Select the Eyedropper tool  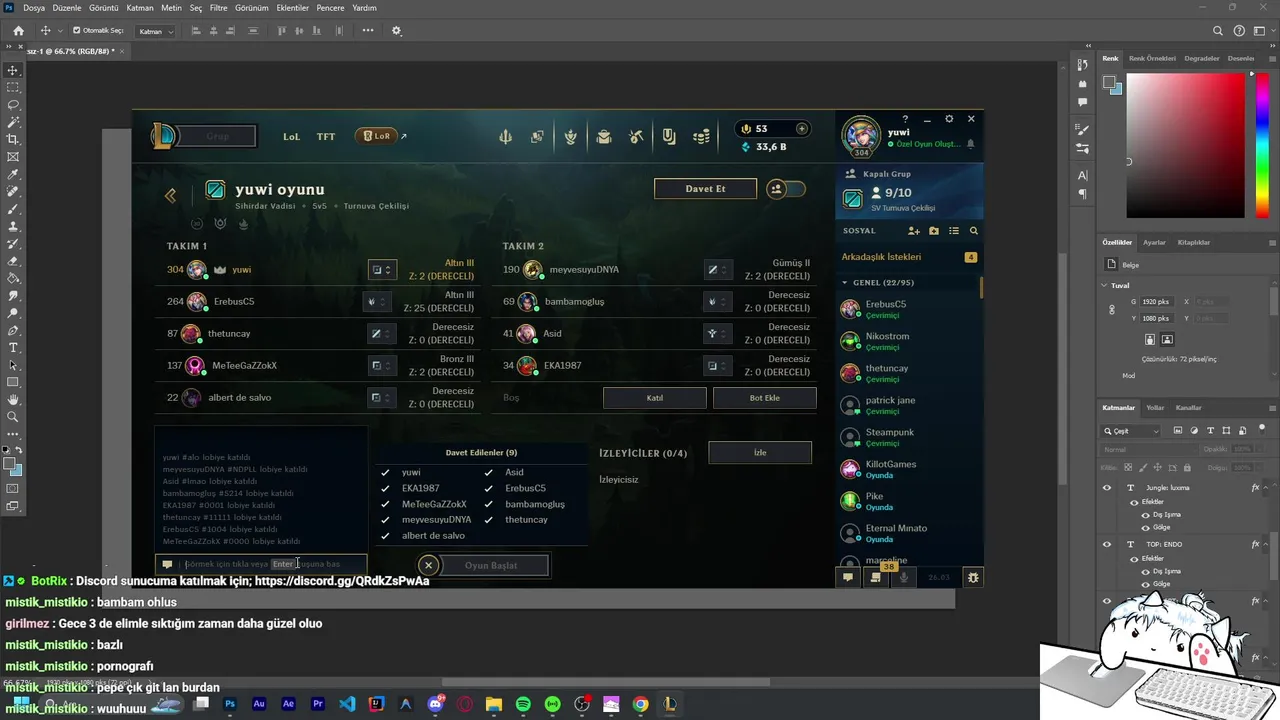click(13, 174)
